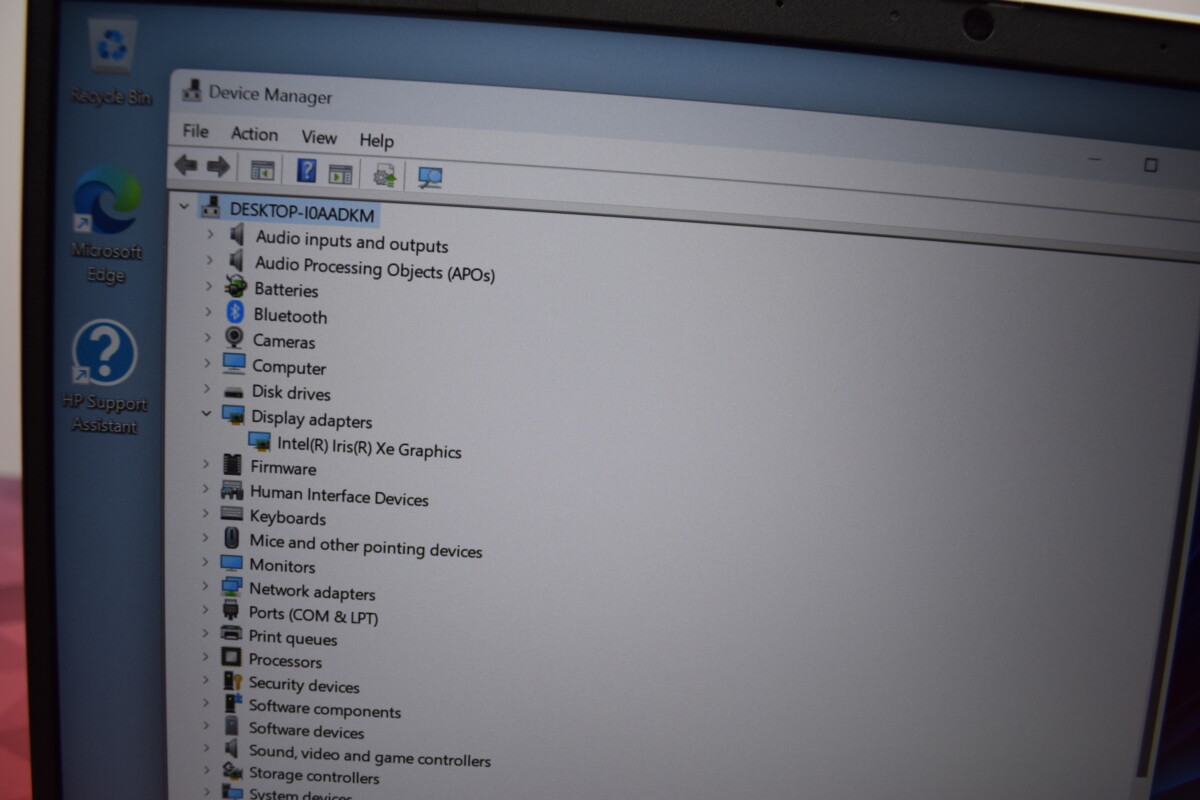Open the Recycle Bin desktop icon
Viewport: 1200px width, 800px height.
(x=110, y=62)
